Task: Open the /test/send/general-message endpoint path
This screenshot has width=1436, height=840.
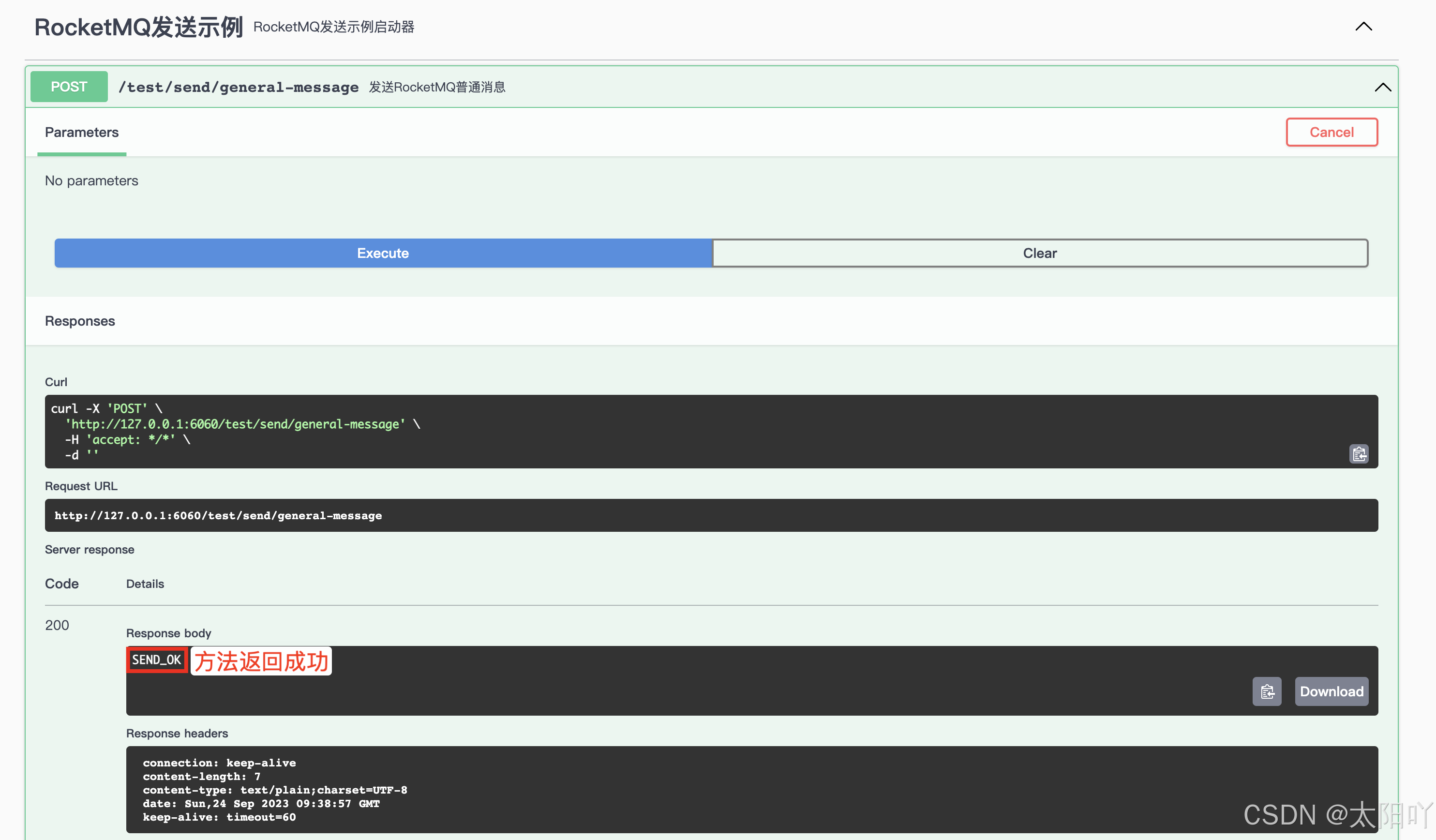Action: tap(239, 87)
